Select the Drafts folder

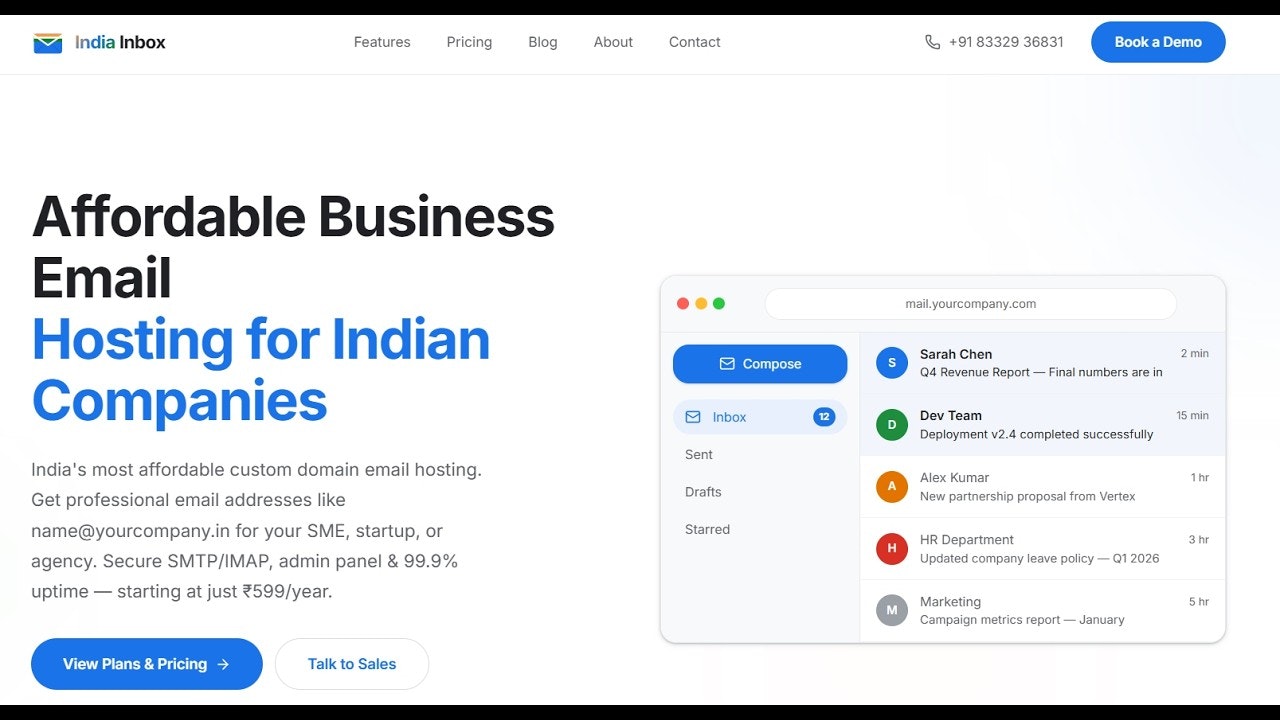(703, 492)
